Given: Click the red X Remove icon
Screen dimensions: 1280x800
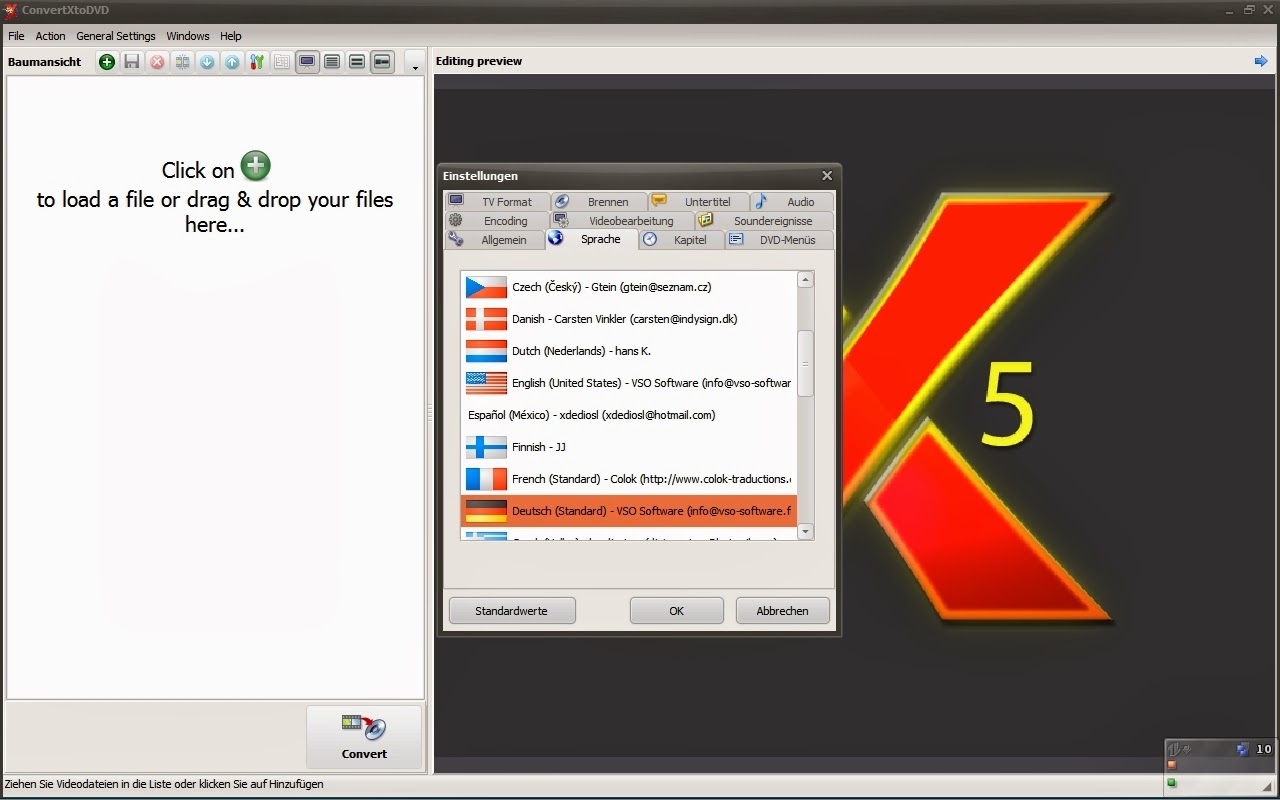Looking at the screenshot, I should [x=157, y=62].
